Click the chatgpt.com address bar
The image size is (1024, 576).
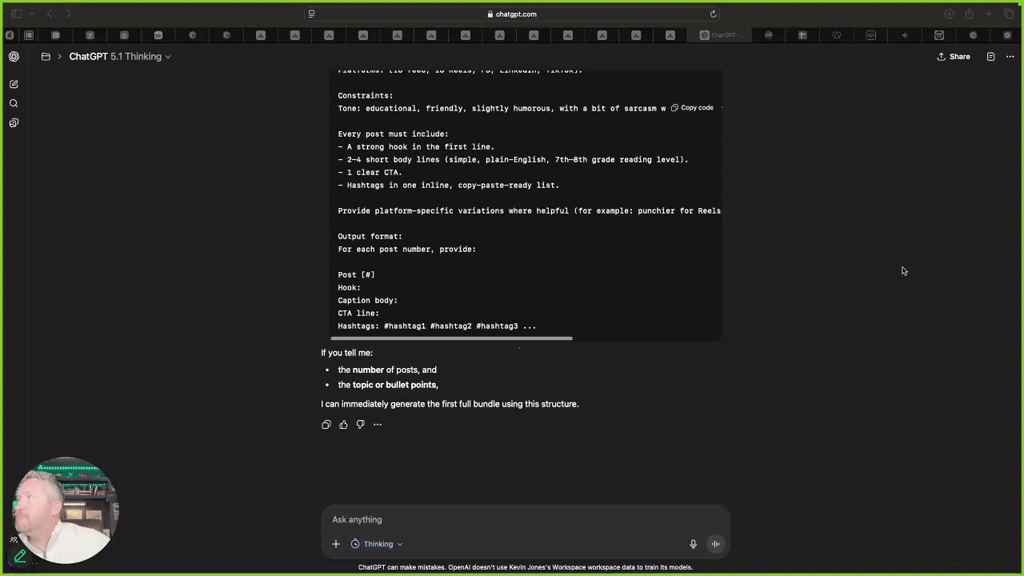(512, 14)
